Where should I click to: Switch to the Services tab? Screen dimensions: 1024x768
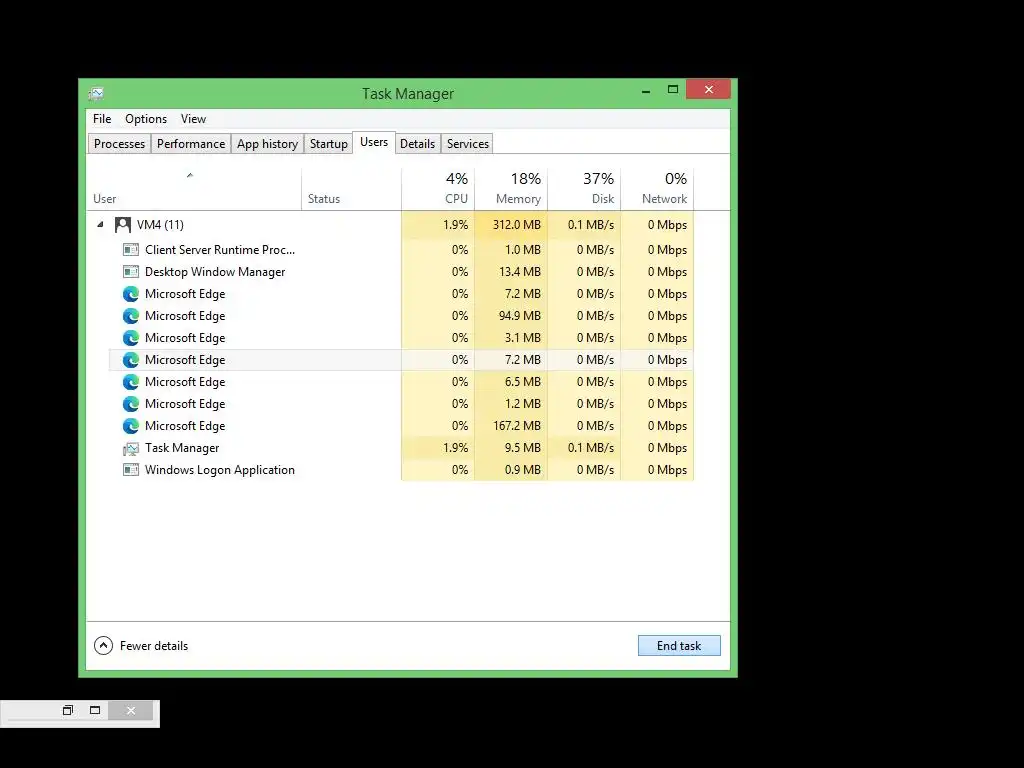click(468, 144)
